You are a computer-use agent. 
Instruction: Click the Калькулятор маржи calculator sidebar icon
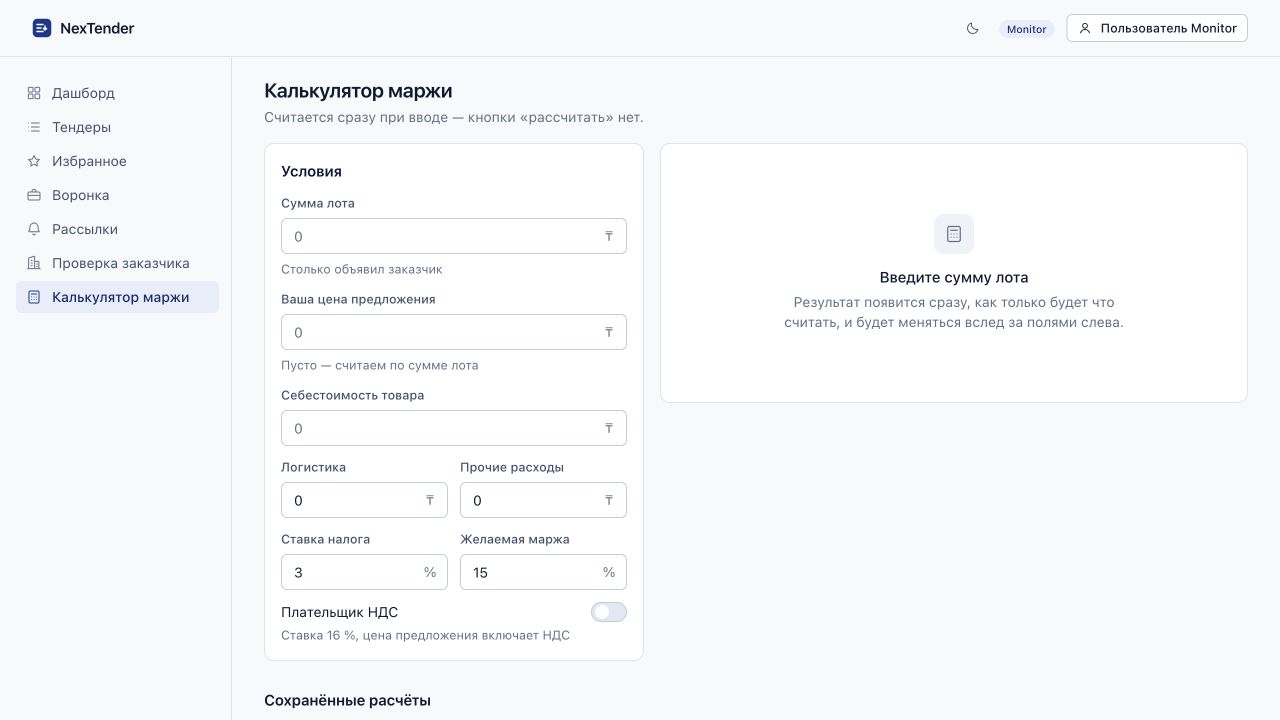tap(34, 297)
